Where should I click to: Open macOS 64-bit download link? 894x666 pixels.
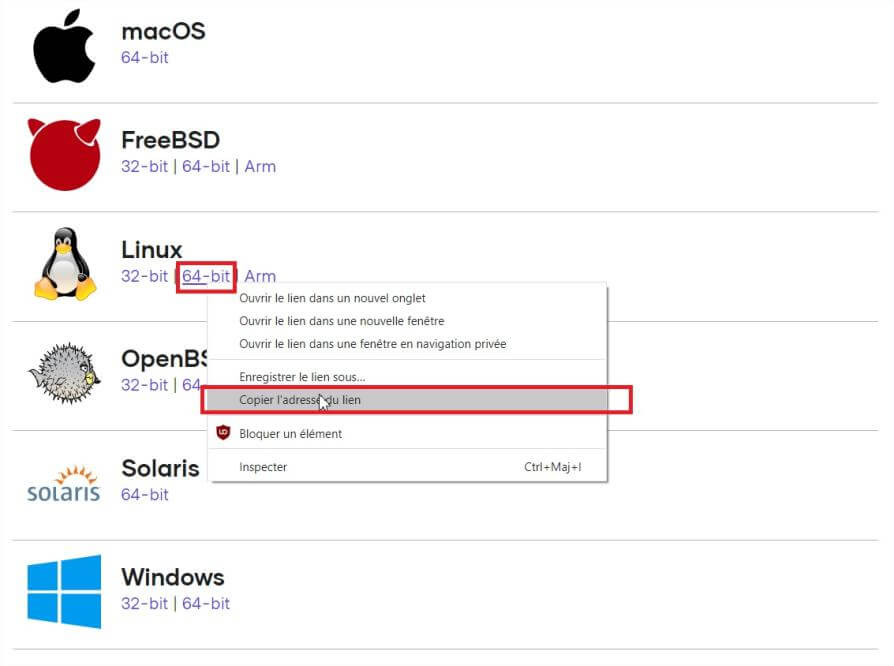click(145, 57)
